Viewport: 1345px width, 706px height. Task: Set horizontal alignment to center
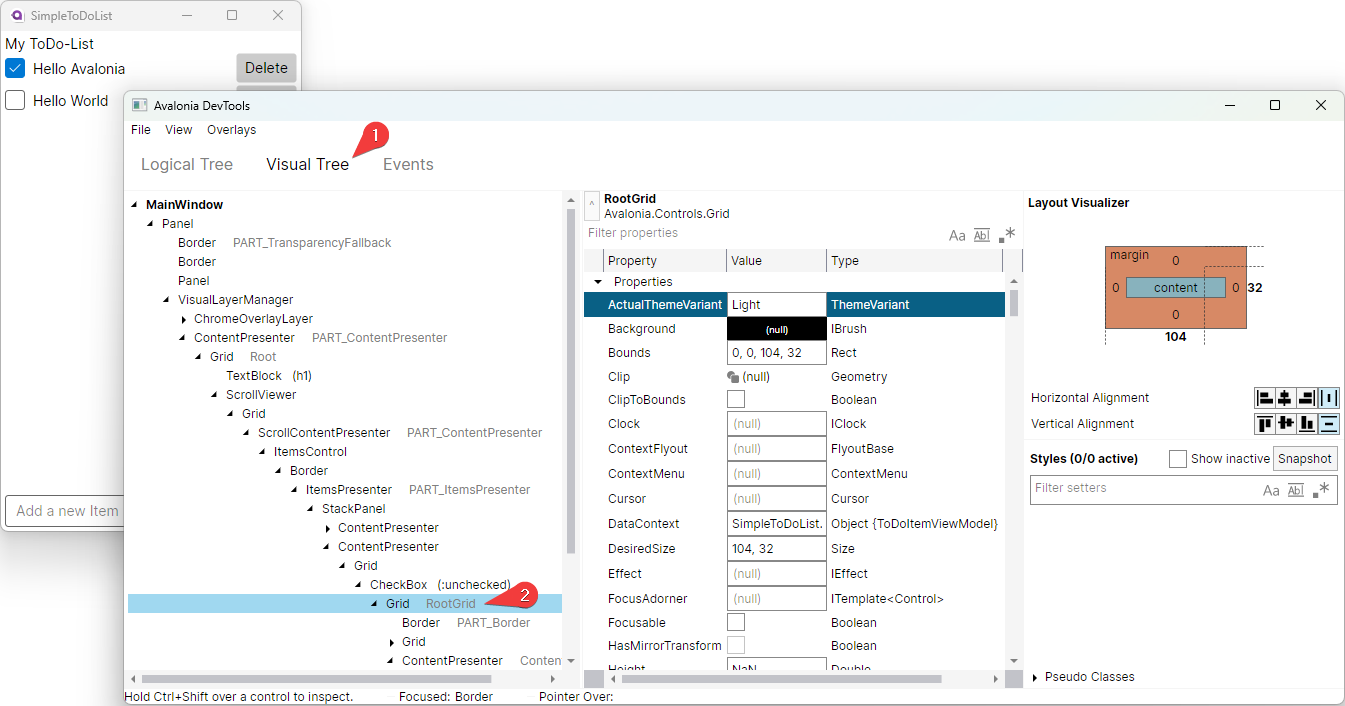1286,398
